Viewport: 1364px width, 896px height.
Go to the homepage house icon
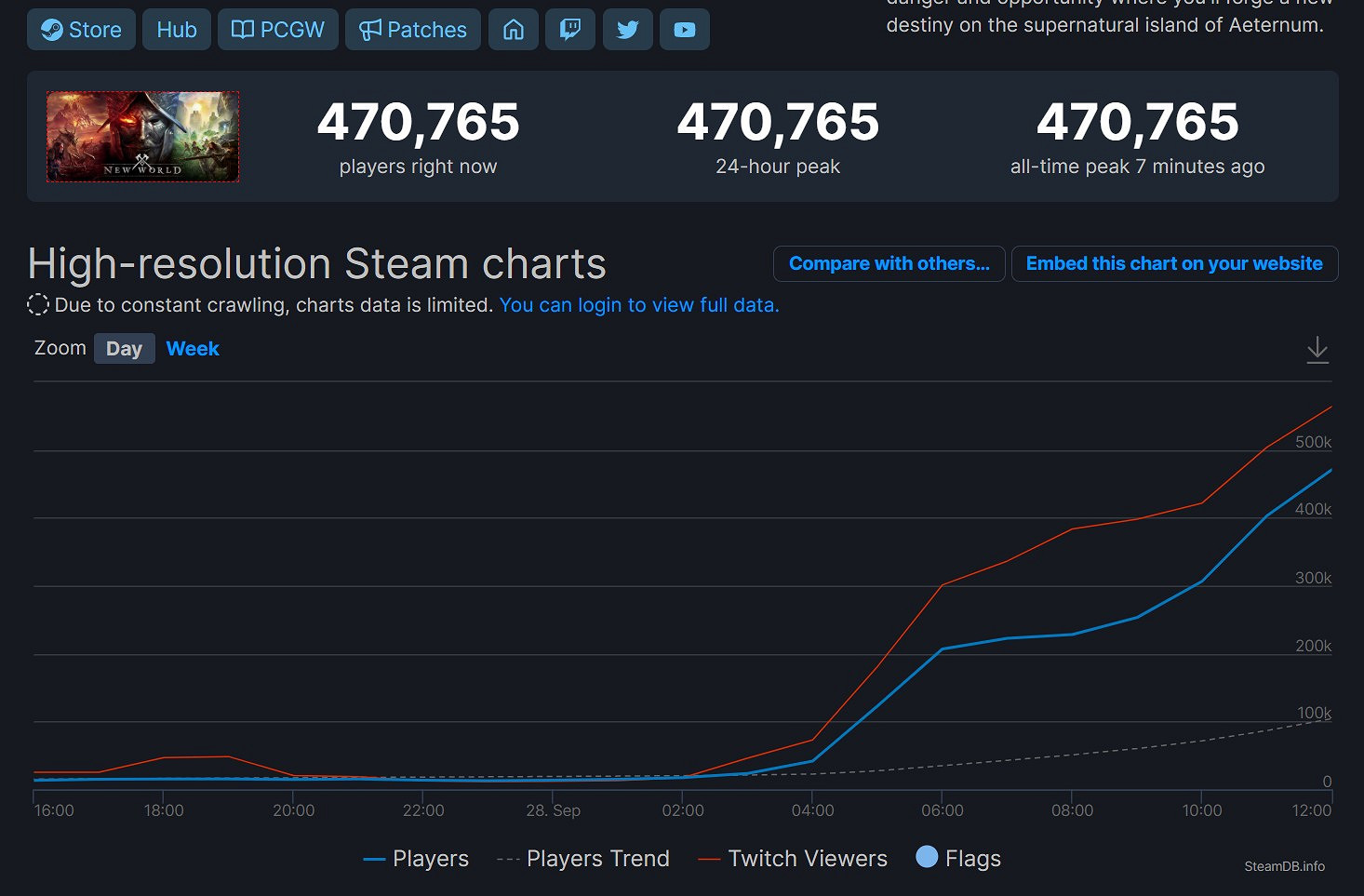click(x=514, y=30)
